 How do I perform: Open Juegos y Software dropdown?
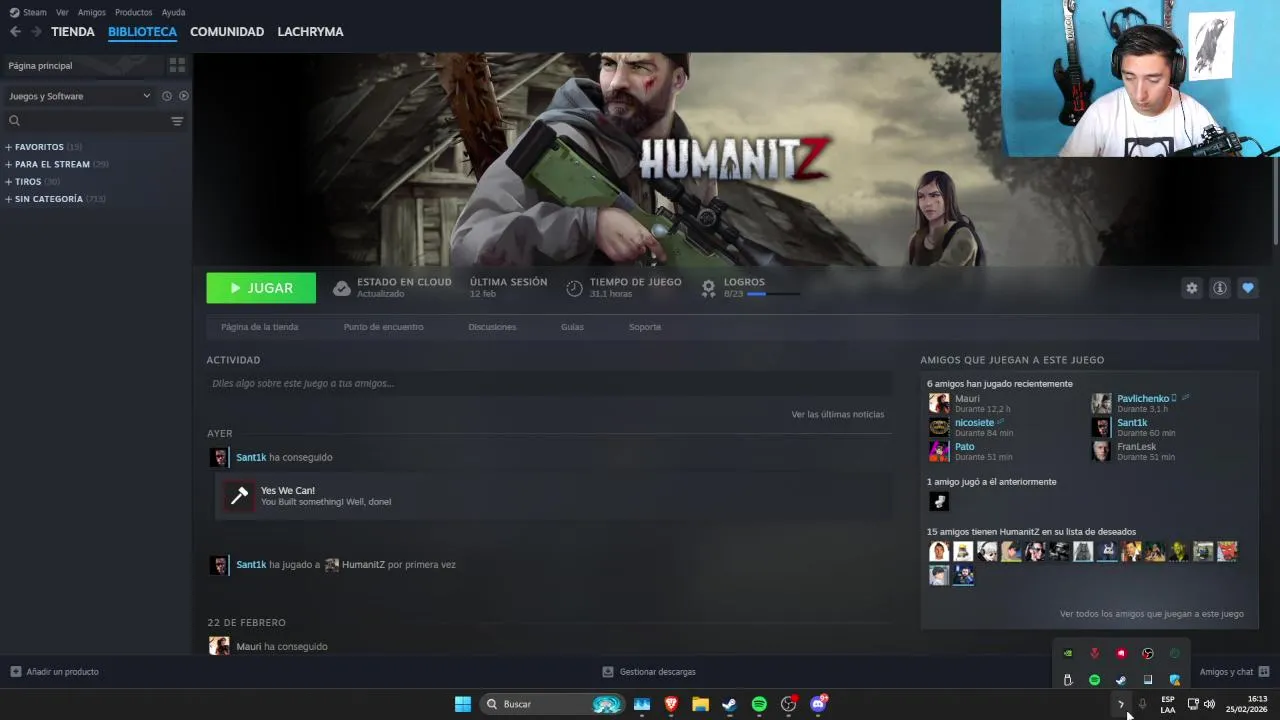tap(80, 96)
